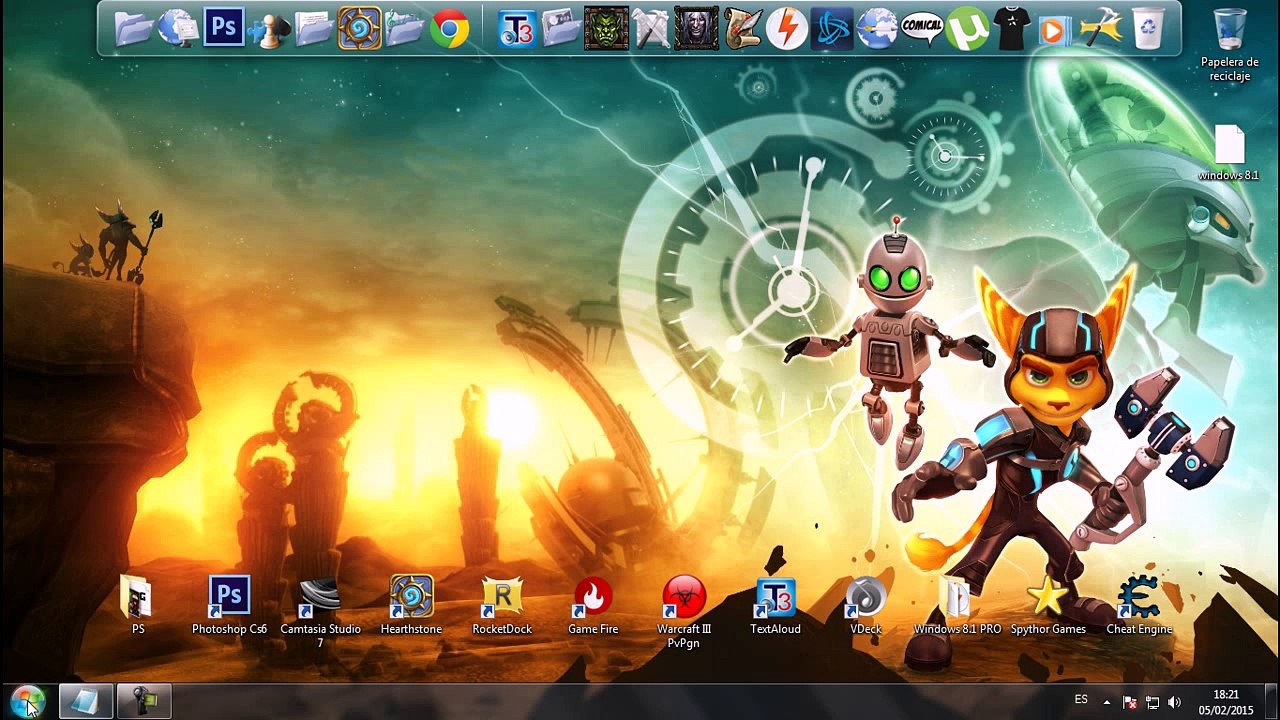Switch to the Camtasia recorder taskbar button
The width and height of the screenshot is (1280, 720).
[143, 701]
